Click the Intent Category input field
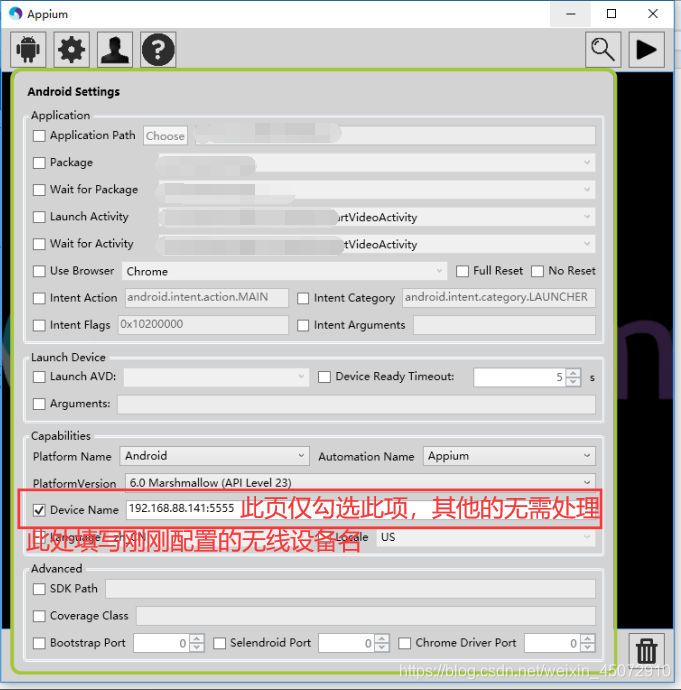The height and width of the screenshot is (690, 681). 499,298
